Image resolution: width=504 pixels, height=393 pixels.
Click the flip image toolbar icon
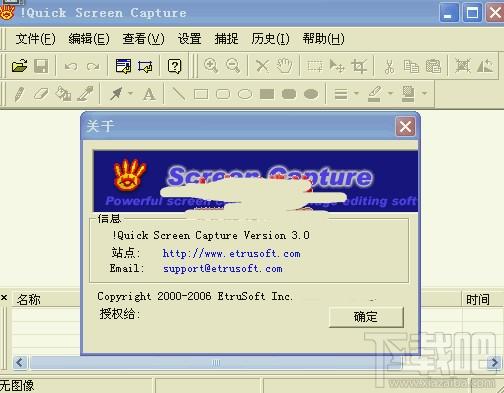485,66
